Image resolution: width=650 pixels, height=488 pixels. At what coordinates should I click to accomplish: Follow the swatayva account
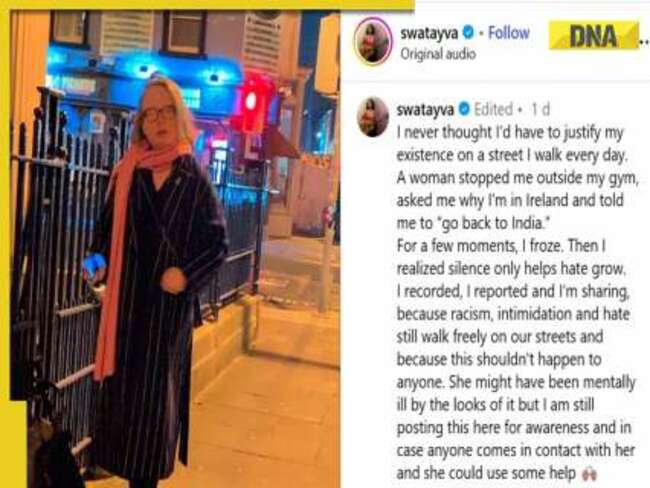click(509, 33)
